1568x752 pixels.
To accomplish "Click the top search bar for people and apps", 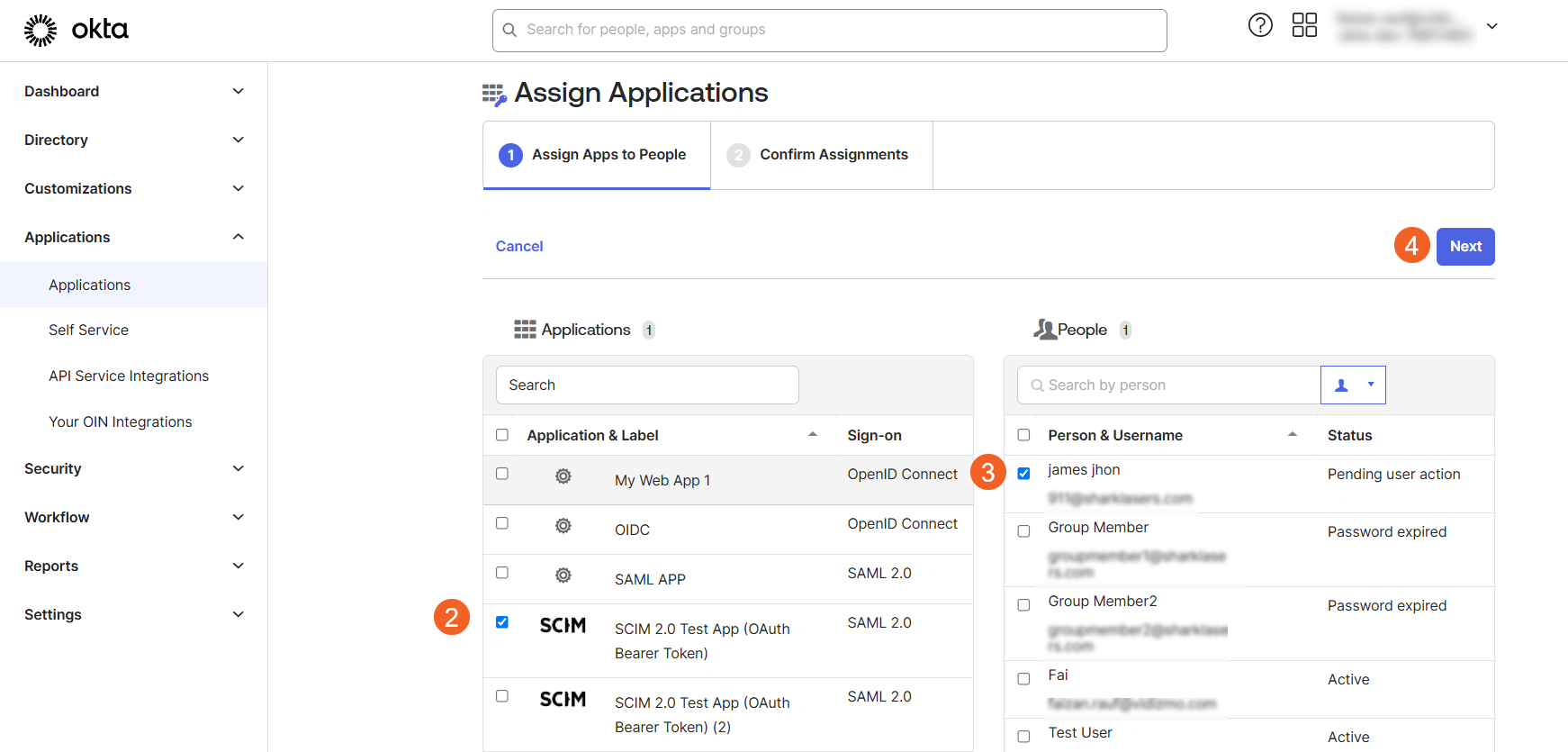I will point(829,31).
